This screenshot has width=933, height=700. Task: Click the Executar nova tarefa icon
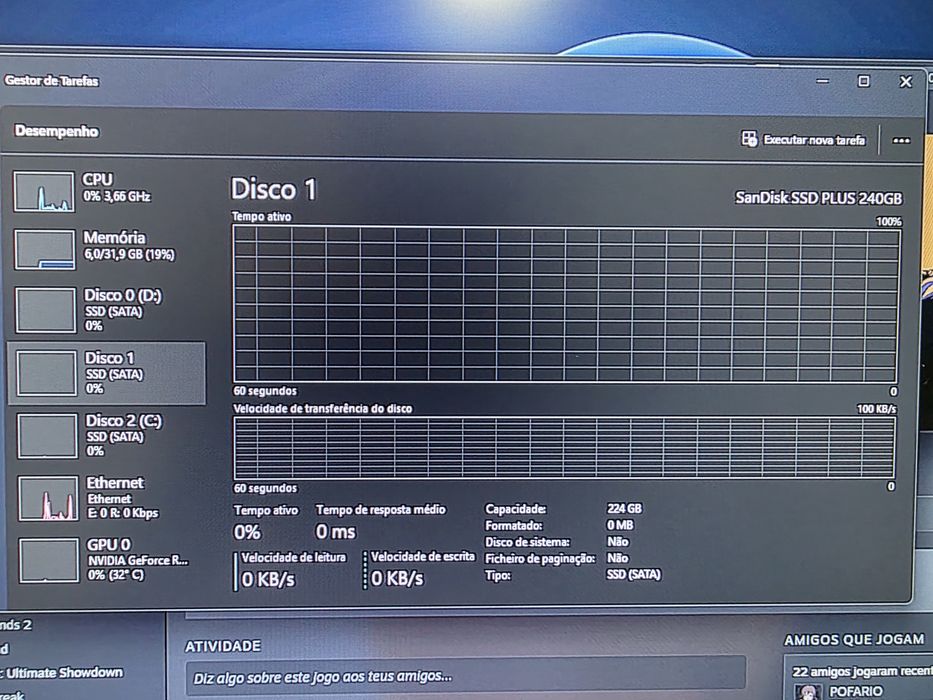coord(749,139)
